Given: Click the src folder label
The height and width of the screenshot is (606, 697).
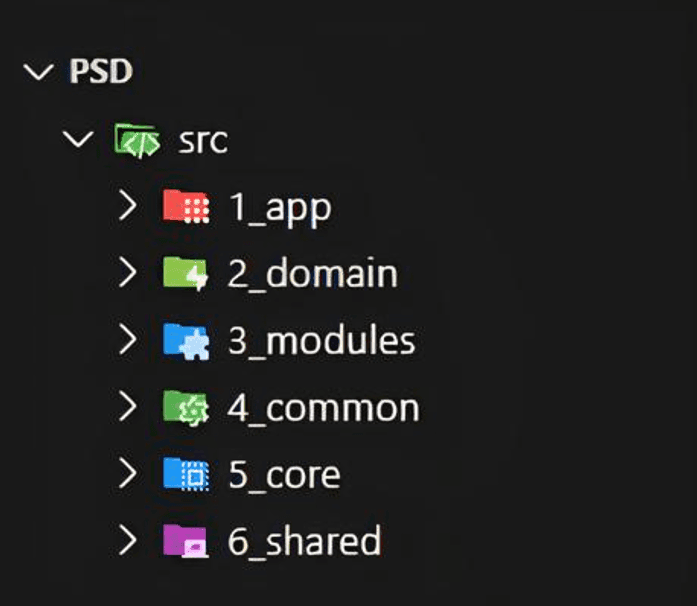Looking at the screenshot, I should tap(203, 140).
